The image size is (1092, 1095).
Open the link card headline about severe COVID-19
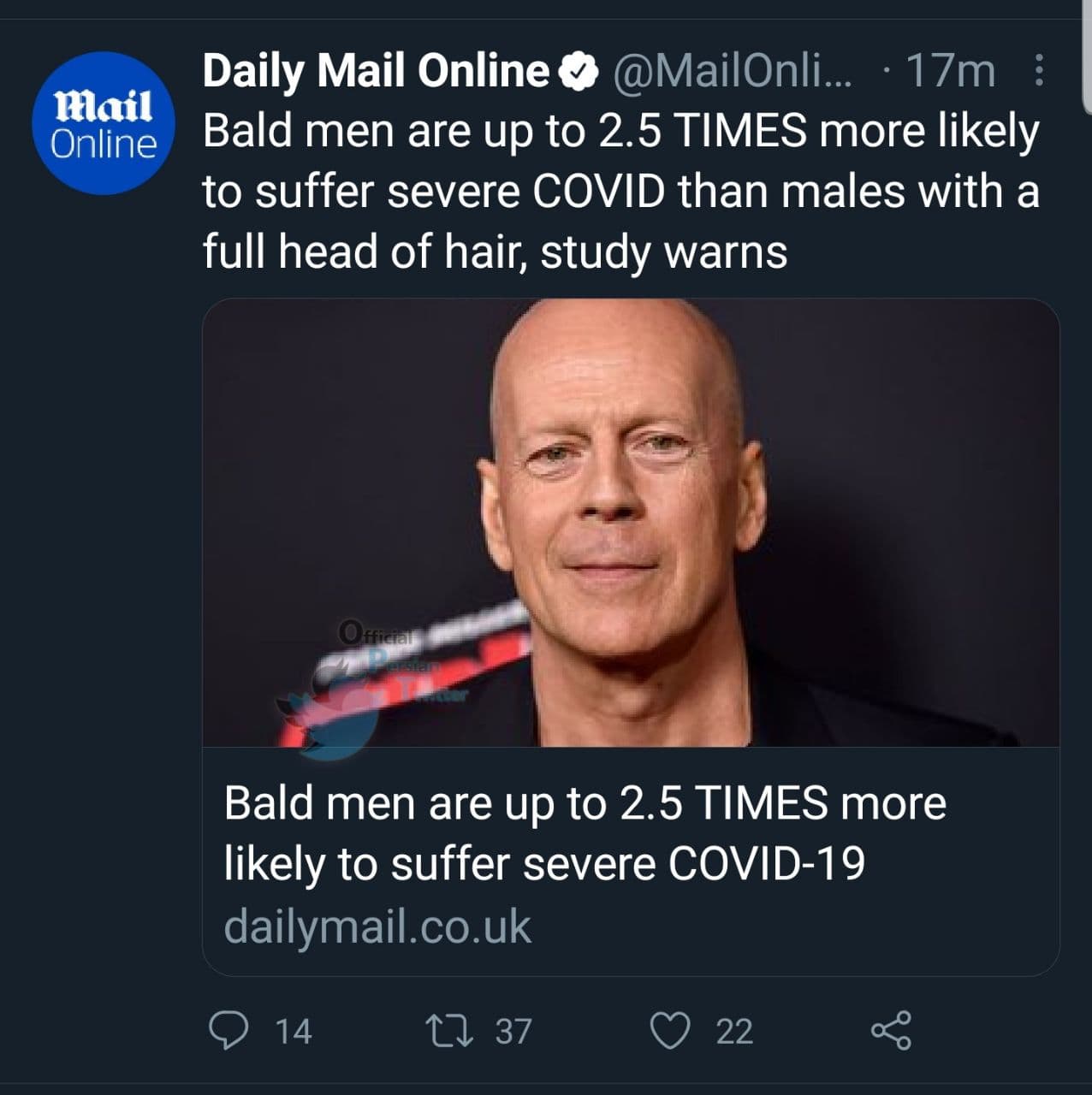pyautogui.click(x=585, y=833)
